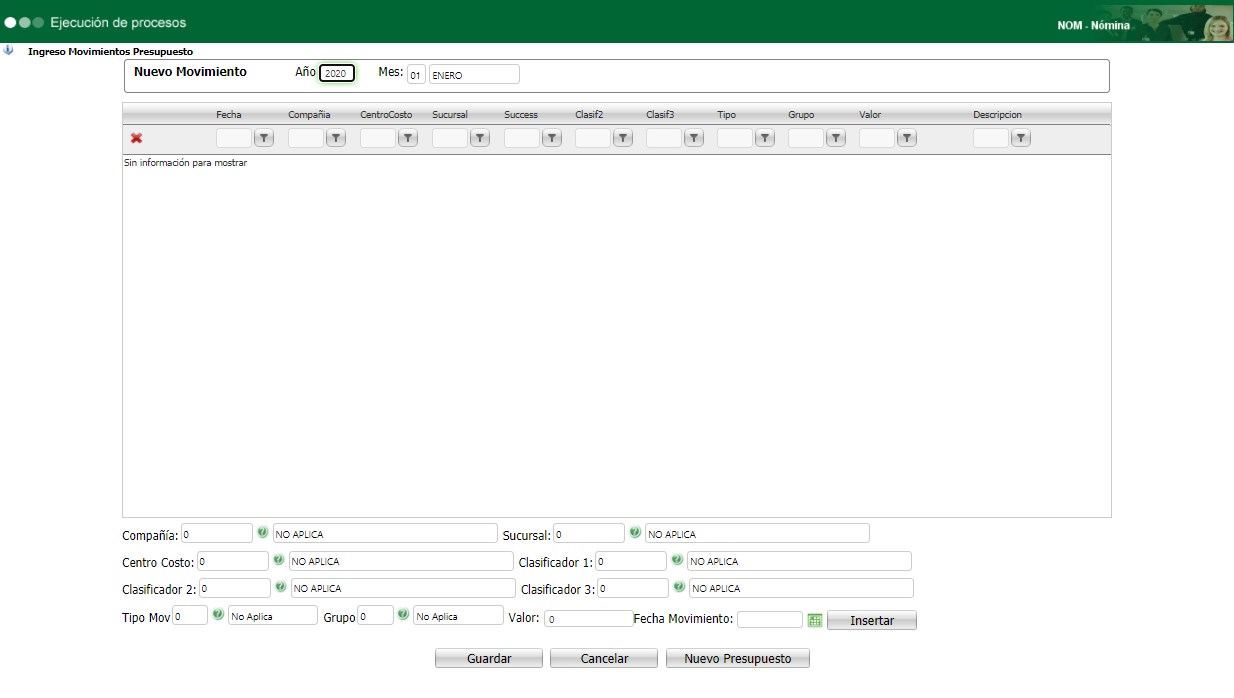
Task: Focus the Valor column filter textbox
Action: [877, 138]
